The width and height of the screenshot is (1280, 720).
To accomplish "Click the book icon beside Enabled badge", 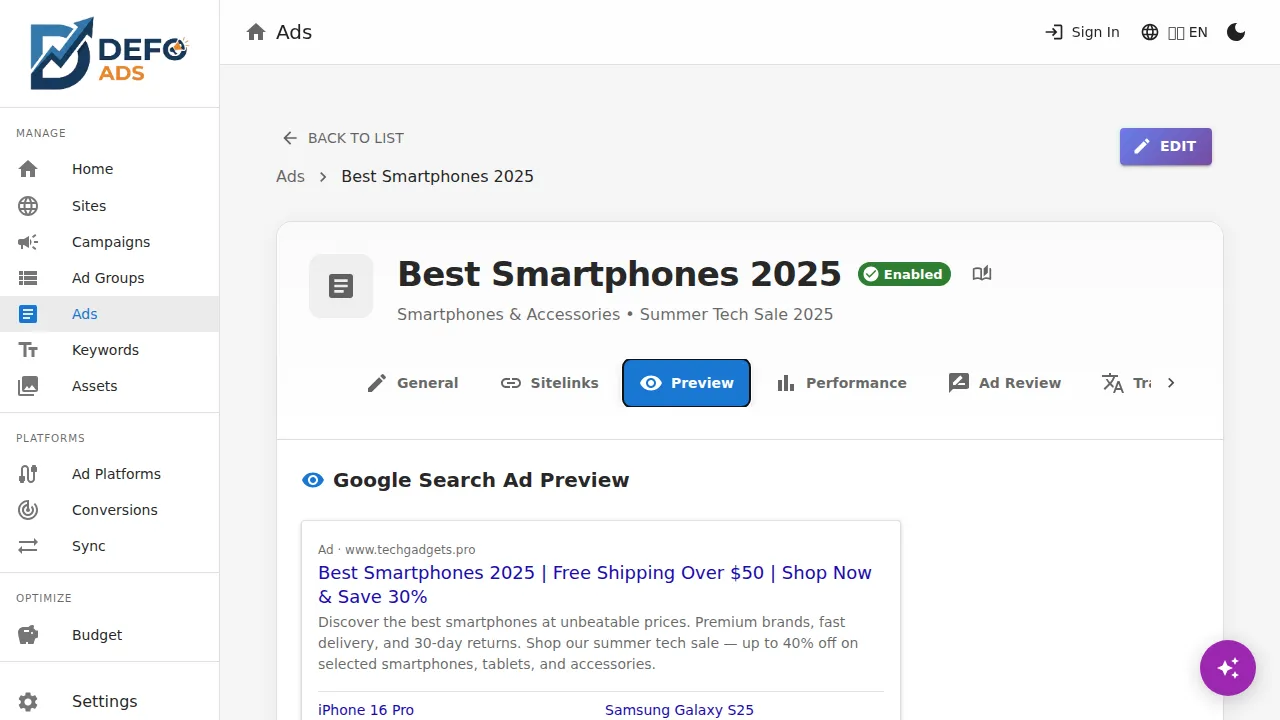I will point(982,273).
